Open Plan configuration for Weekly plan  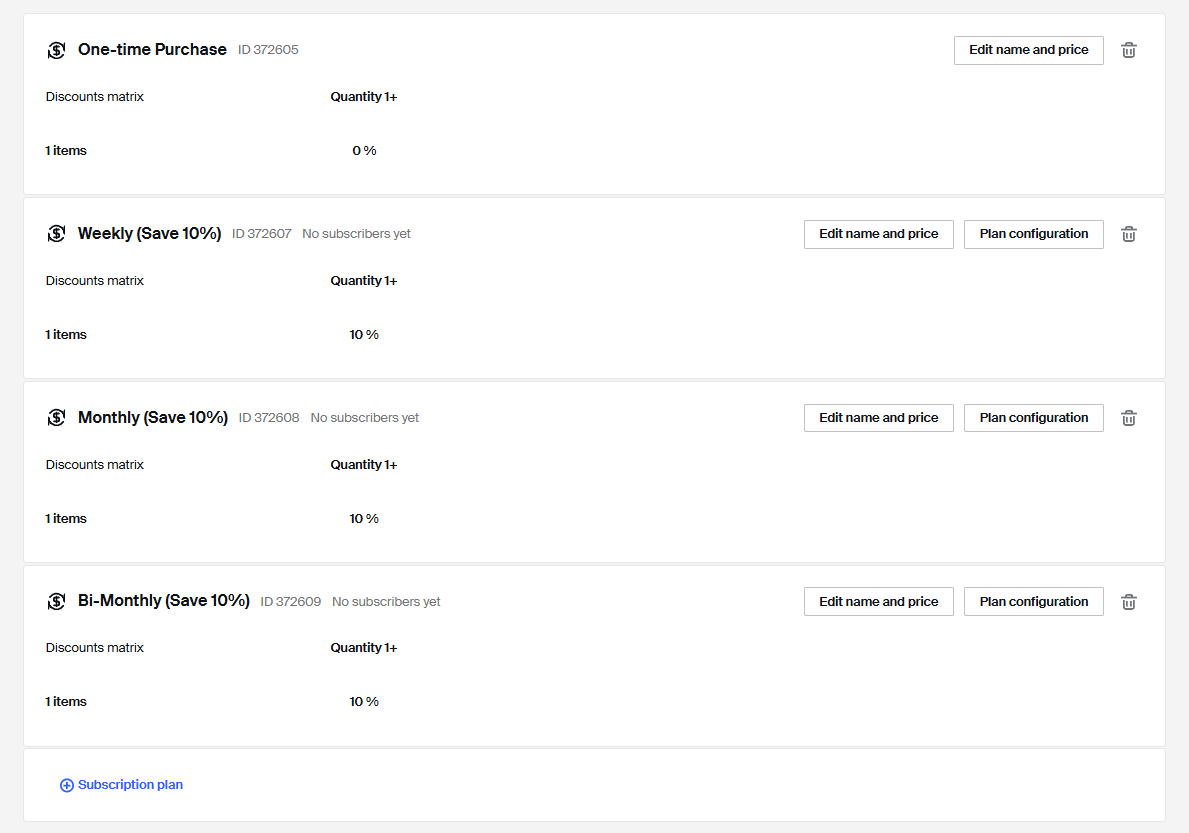point(1033,234)
